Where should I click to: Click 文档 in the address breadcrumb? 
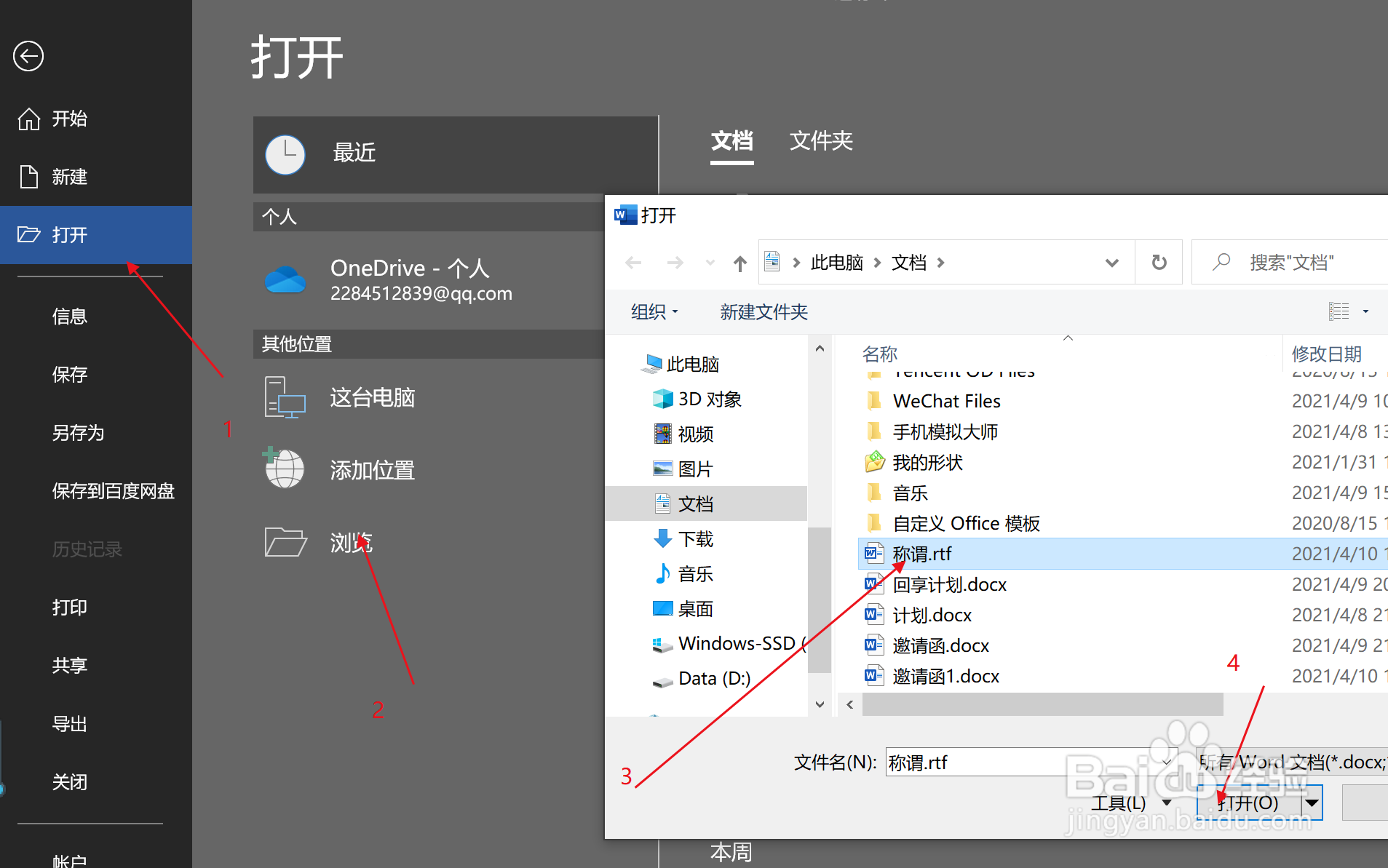[x=909, y=263]
